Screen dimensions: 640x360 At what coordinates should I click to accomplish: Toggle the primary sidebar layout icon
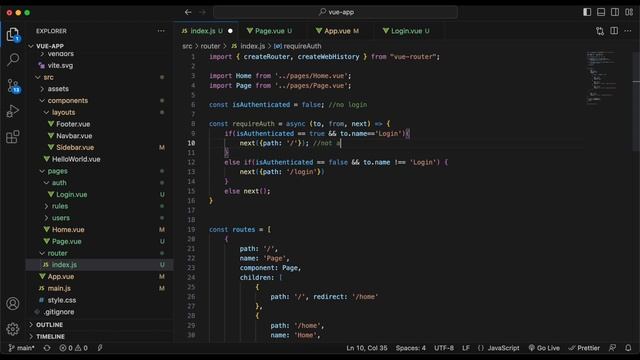(587, 12)
